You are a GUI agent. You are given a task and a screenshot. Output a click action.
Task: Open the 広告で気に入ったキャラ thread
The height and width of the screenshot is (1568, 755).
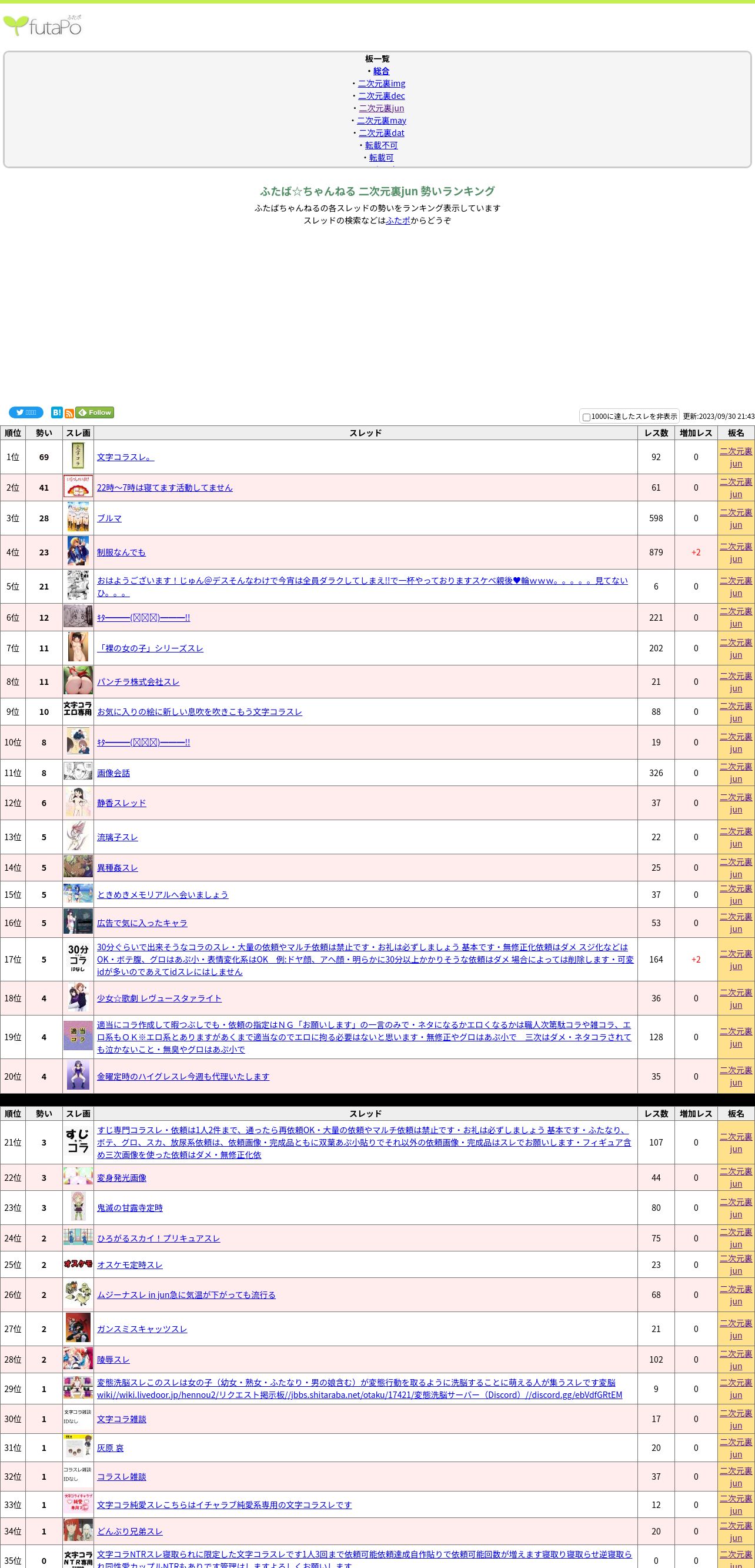[x=142, y=923]
